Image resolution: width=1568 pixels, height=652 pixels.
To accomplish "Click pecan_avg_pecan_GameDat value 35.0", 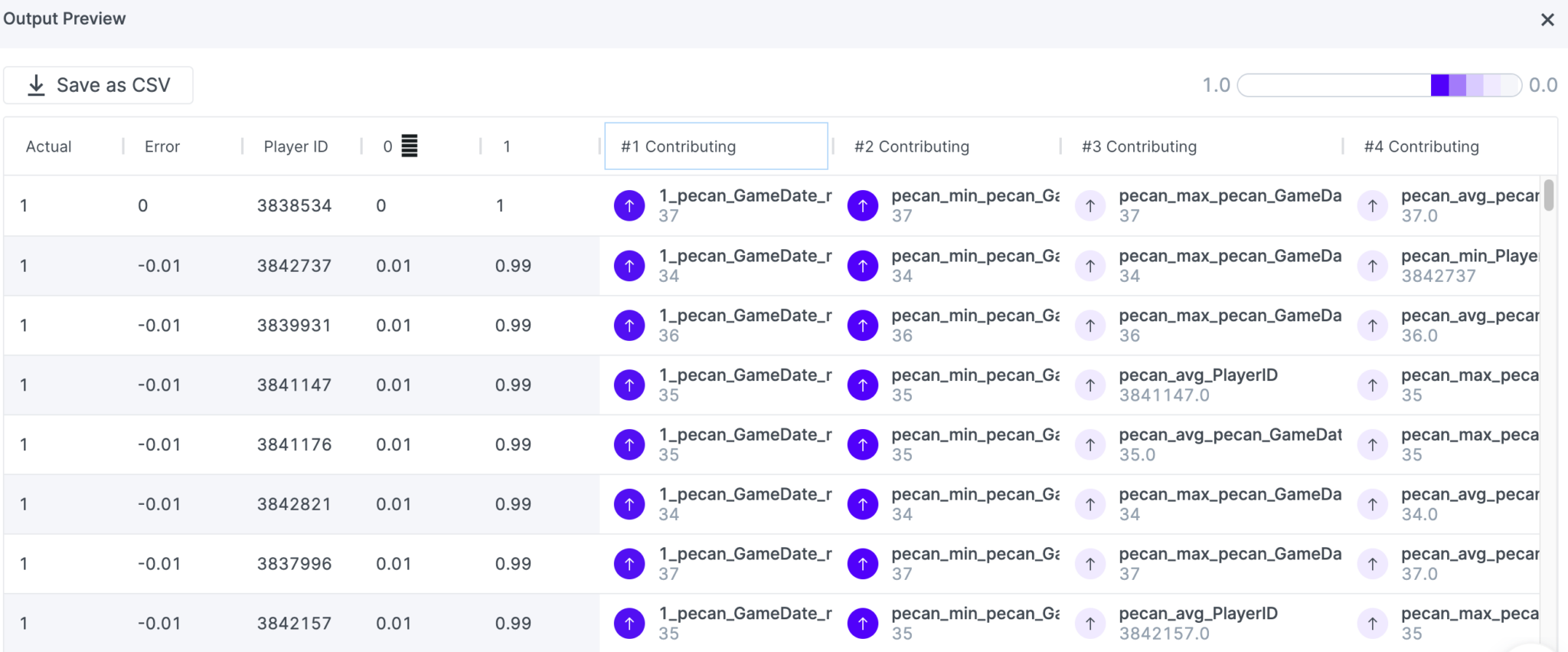I will [x=1137, y=455].
